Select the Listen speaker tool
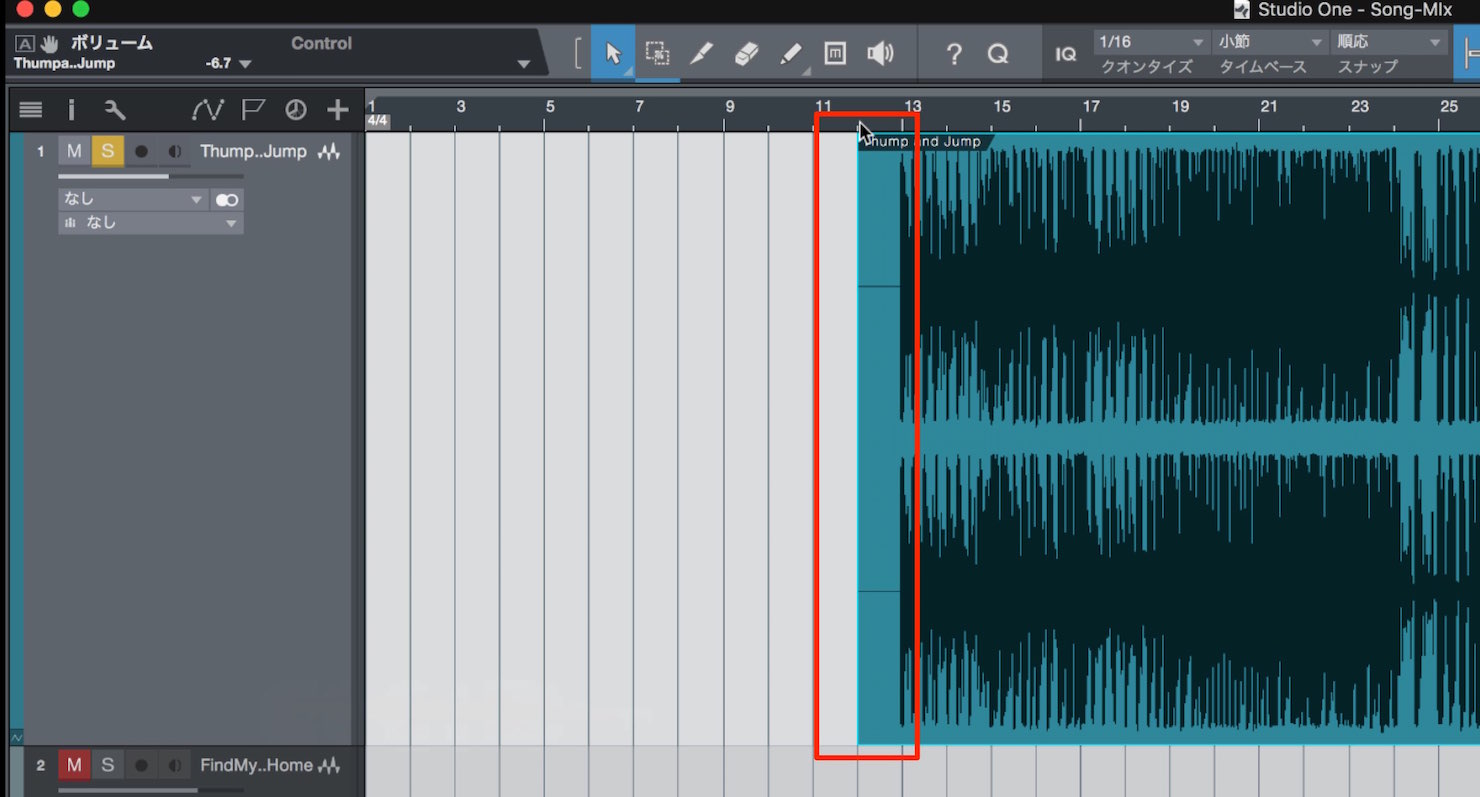Screen dimensions: 1480x797 [880, 53]
